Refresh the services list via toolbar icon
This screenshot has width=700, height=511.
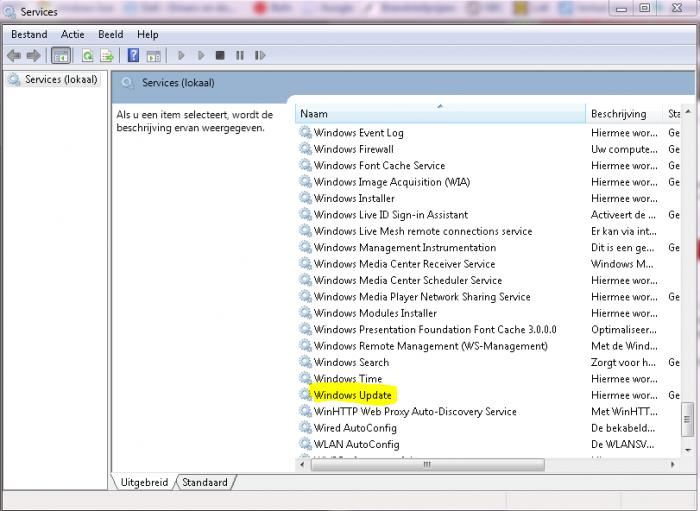[x=88, y=56]
